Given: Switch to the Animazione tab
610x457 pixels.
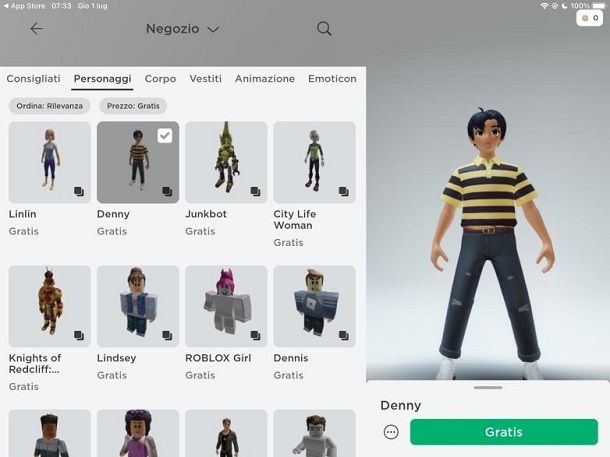Looking at the screenshot, I should pos(265,79).
